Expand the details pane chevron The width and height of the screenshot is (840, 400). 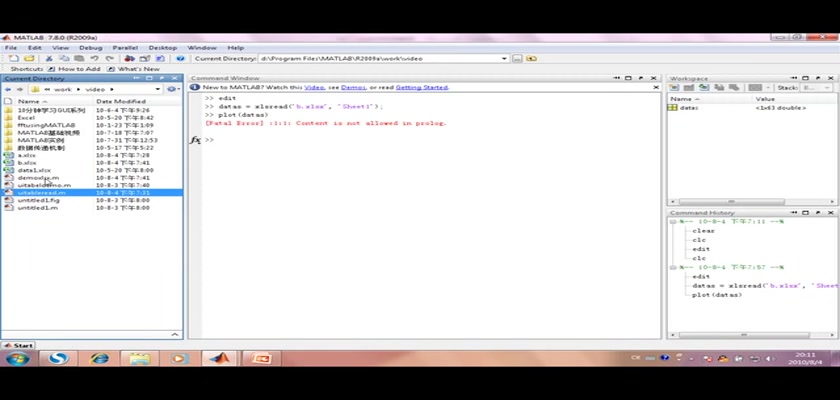click(x=175, y=334)
